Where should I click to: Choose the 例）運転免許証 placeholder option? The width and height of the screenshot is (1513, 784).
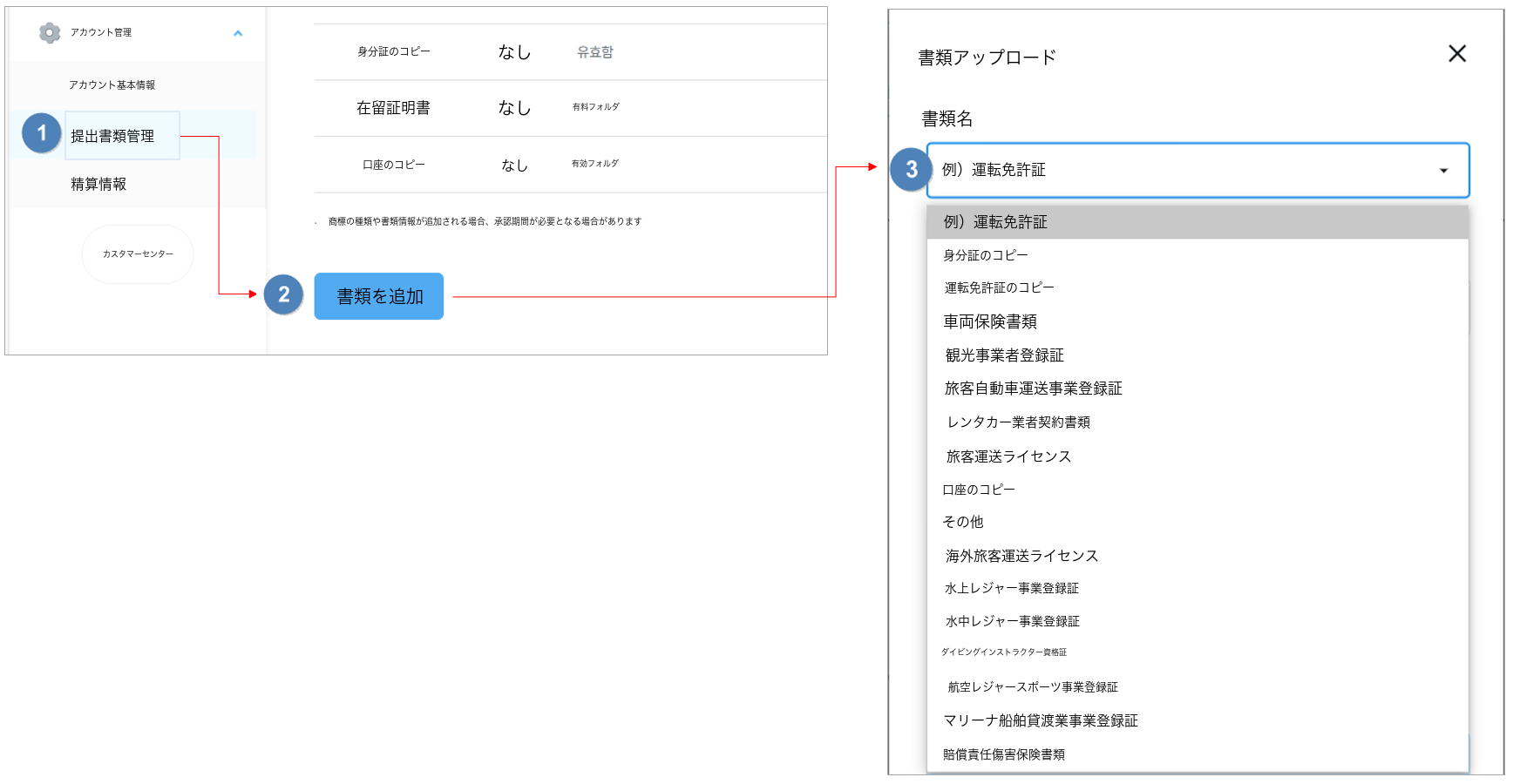1198,222
